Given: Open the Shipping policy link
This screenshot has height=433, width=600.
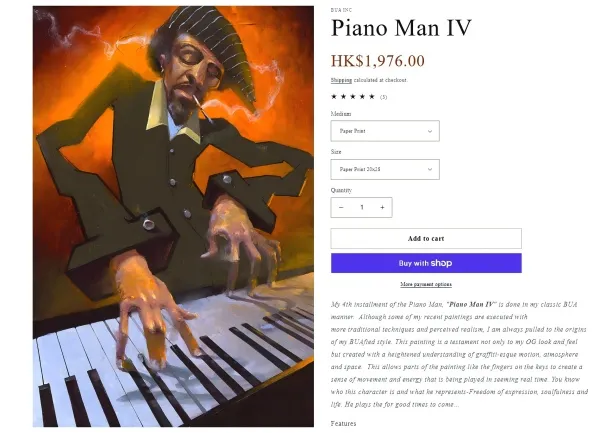Looking at the screenshot, I should point(341,80).
